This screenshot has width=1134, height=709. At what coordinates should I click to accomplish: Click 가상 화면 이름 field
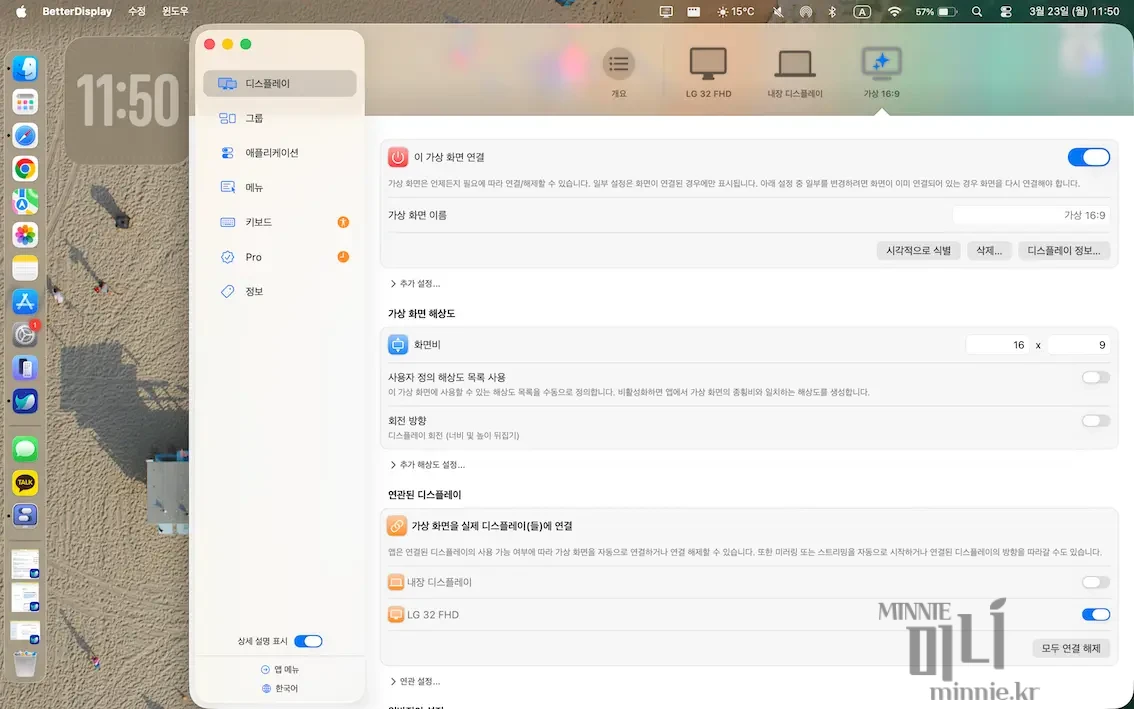(x=1031, y=215)
